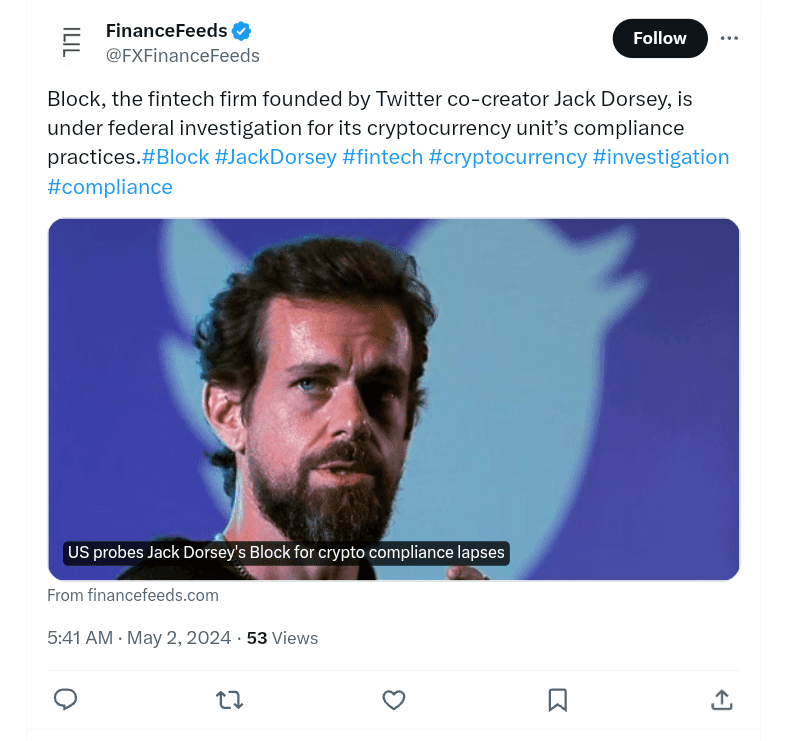Image resolution: width=803 pixels, height=741 pixels.
Task: Click the 'From financefeeds.com' source link
Action: (133, 595)
